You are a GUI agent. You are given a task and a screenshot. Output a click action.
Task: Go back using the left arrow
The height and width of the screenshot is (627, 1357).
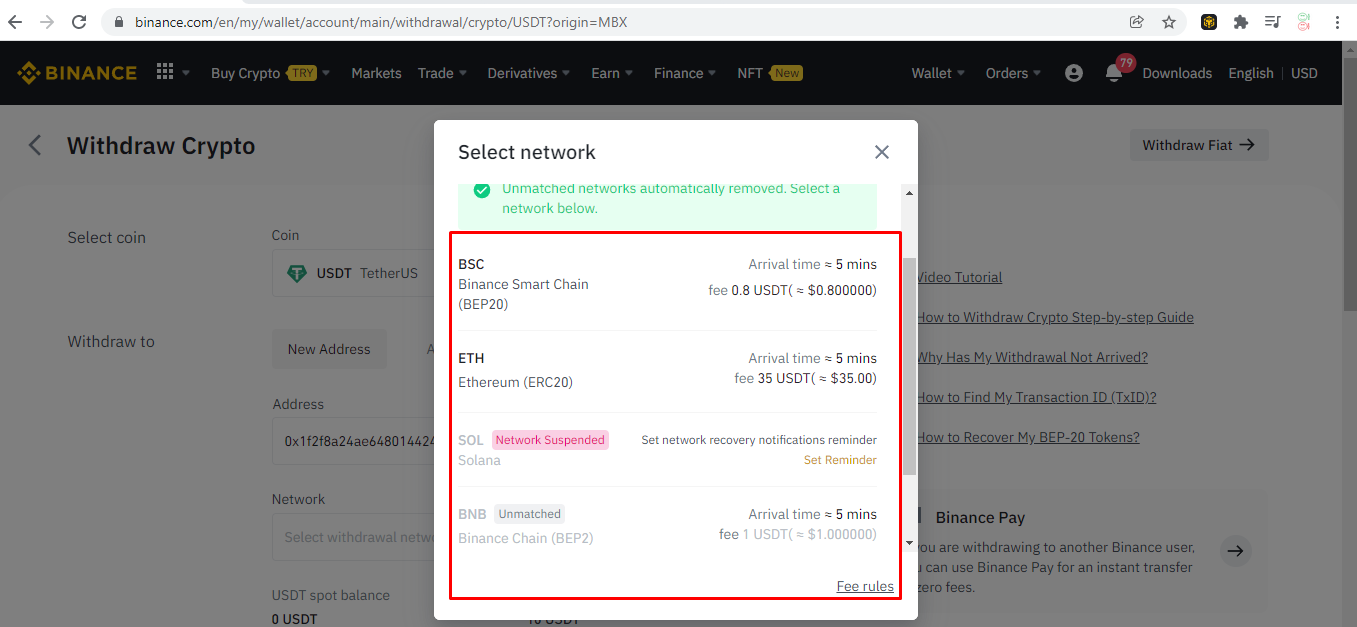(x=35, y=146)
